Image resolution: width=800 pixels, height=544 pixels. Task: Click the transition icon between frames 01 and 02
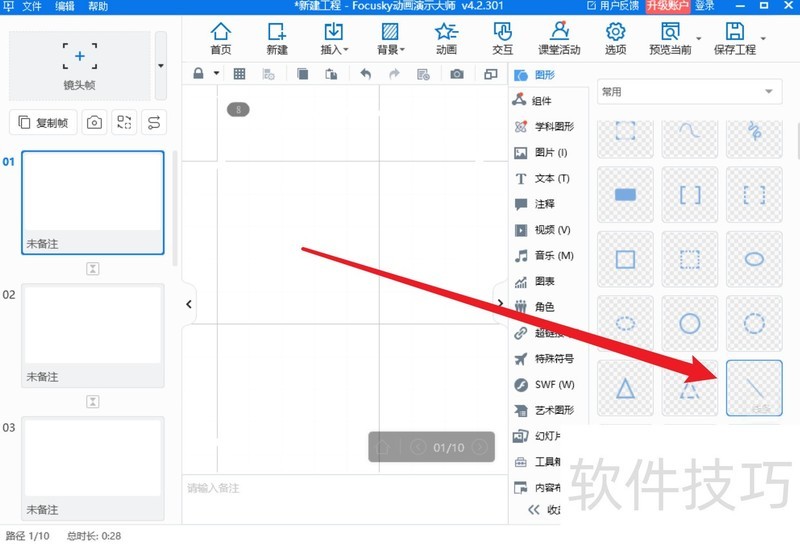[92, 269]
